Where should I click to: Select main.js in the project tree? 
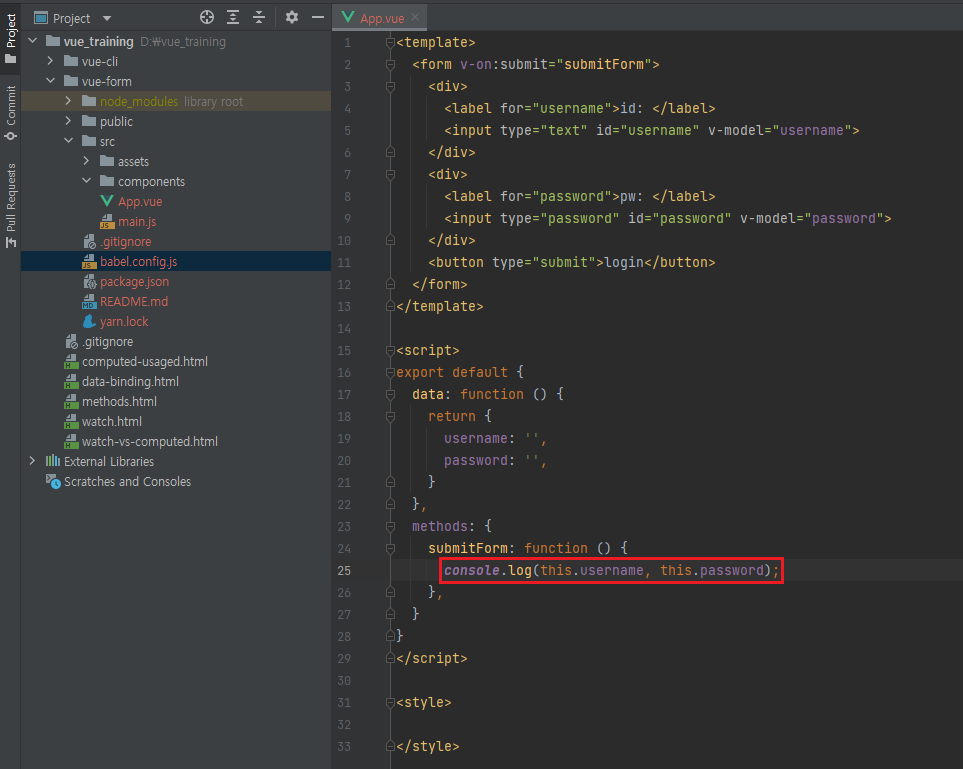pos(137,221)
